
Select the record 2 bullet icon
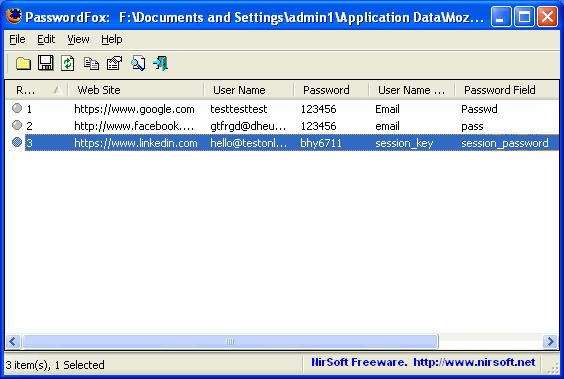[x=17, y=125]
